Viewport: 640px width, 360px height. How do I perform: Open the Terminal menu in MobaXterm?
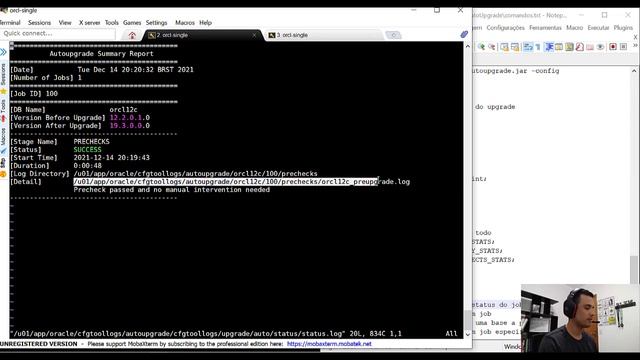pyautogui.click(x=10, y=23)
